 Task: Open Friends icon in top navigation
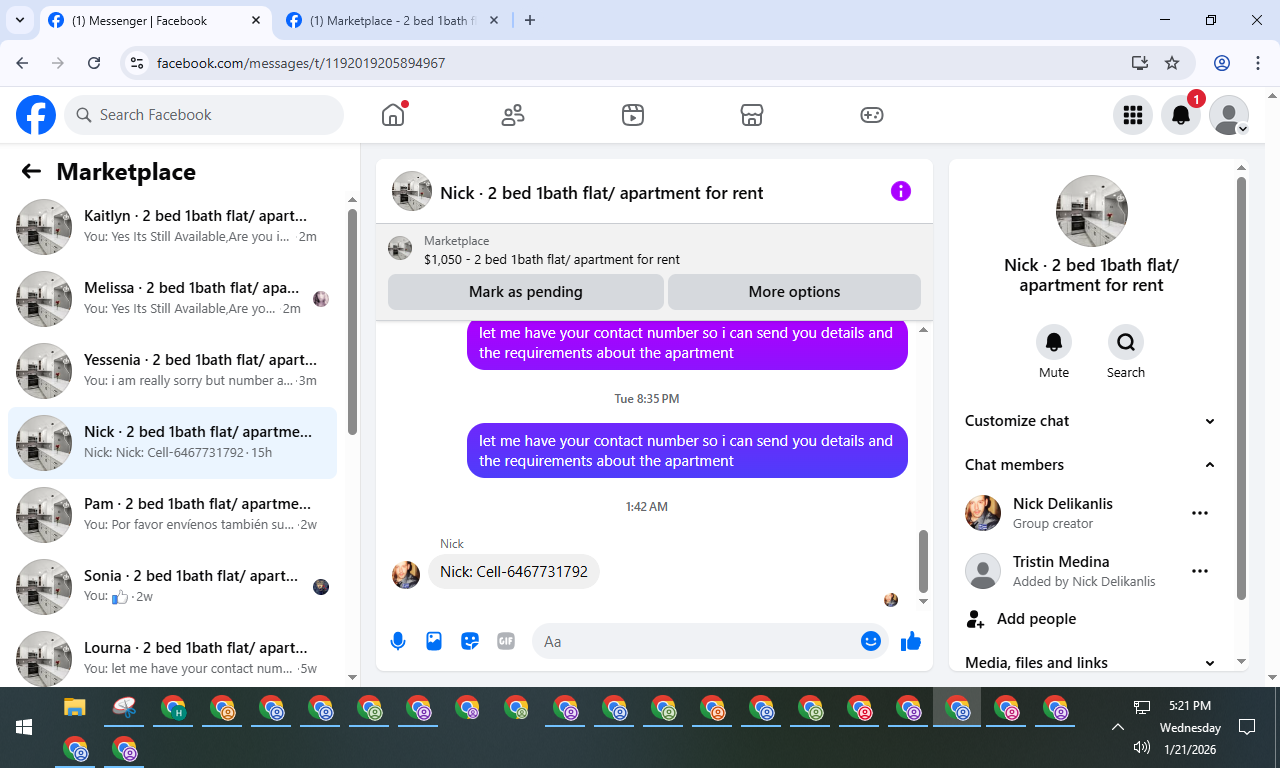click(x=513, y=115)
